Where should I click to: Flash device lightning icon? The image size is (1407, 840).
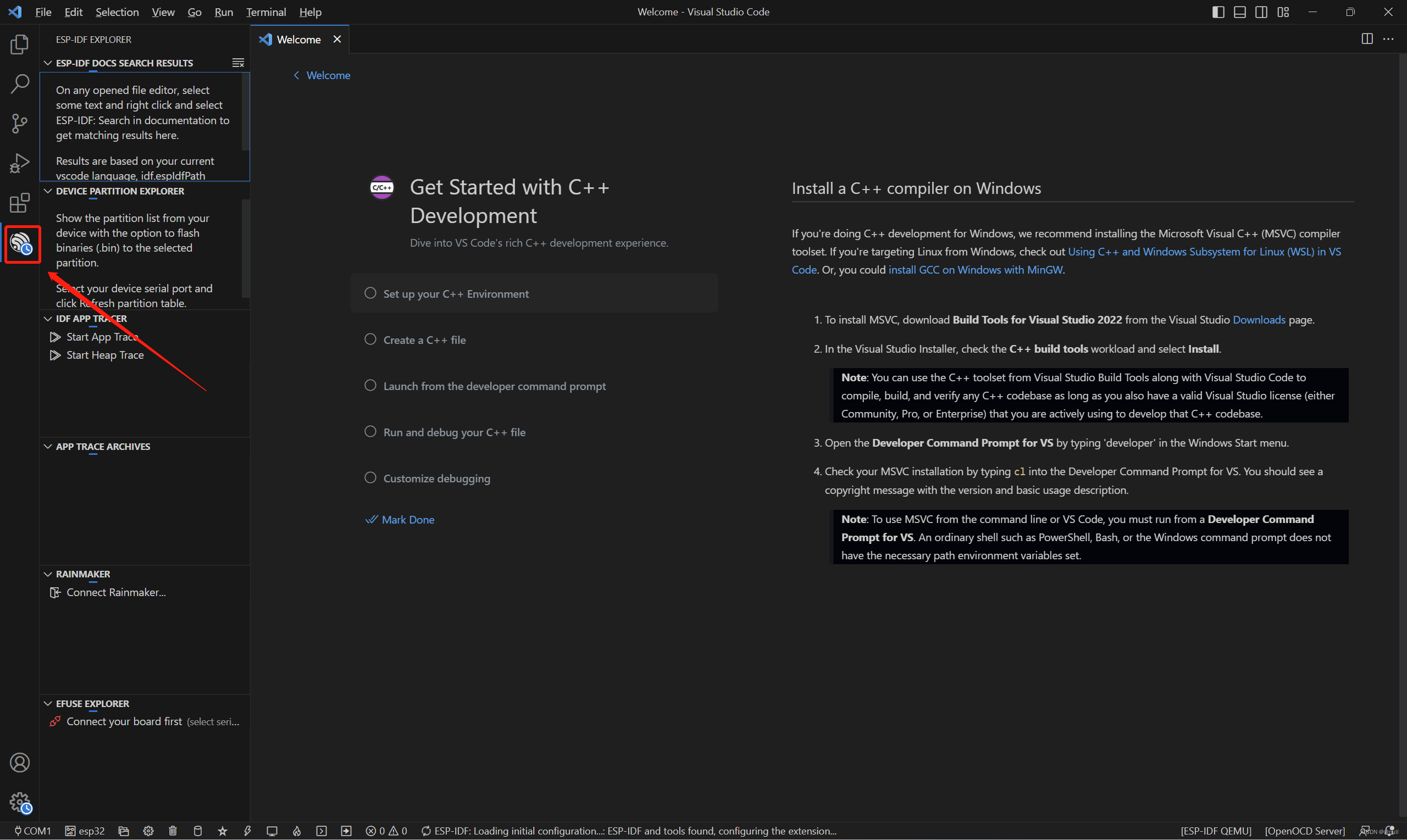(x=247, y=831)
